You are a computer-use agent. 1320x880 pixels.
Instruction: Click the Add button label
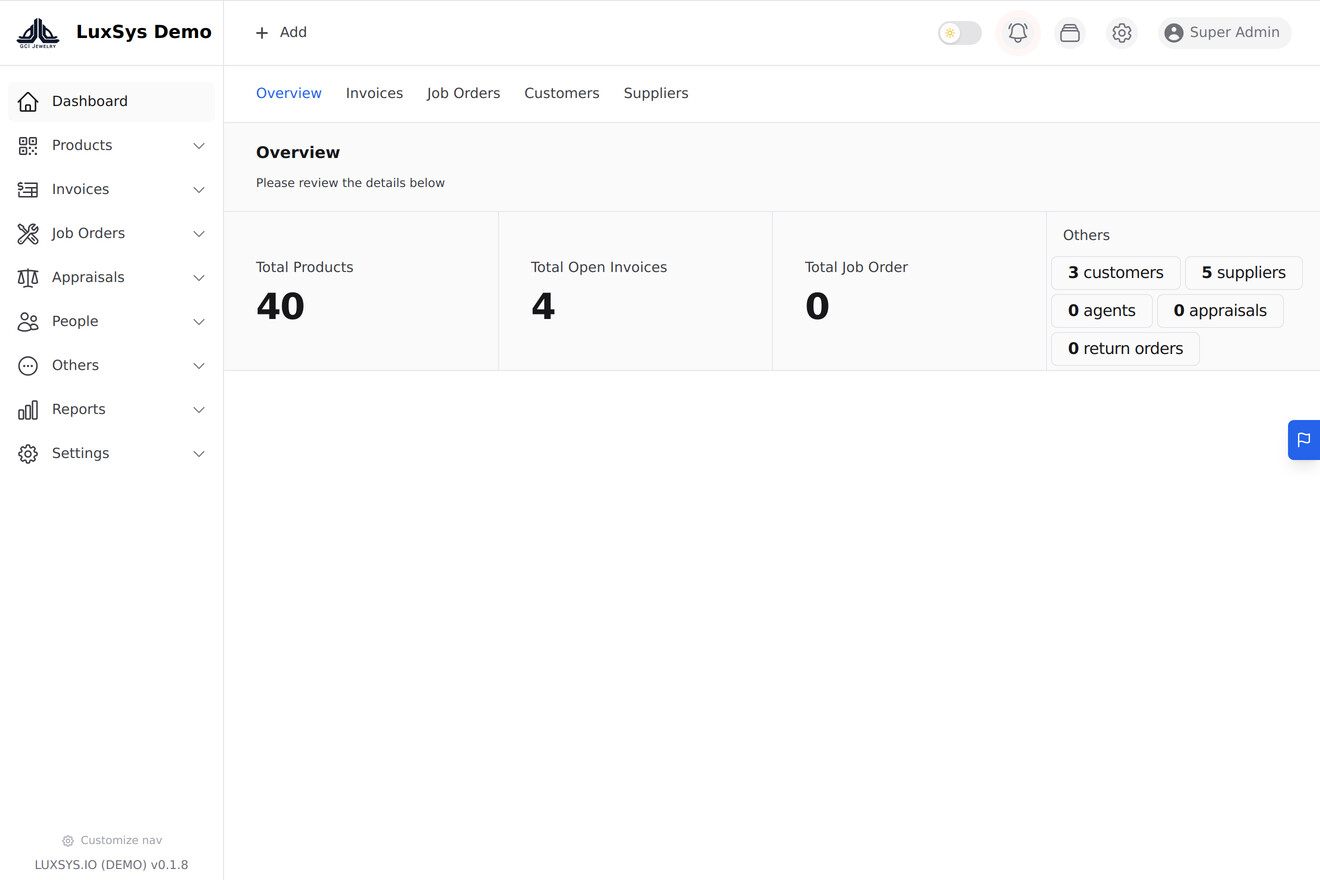click(x=293, y=33)
